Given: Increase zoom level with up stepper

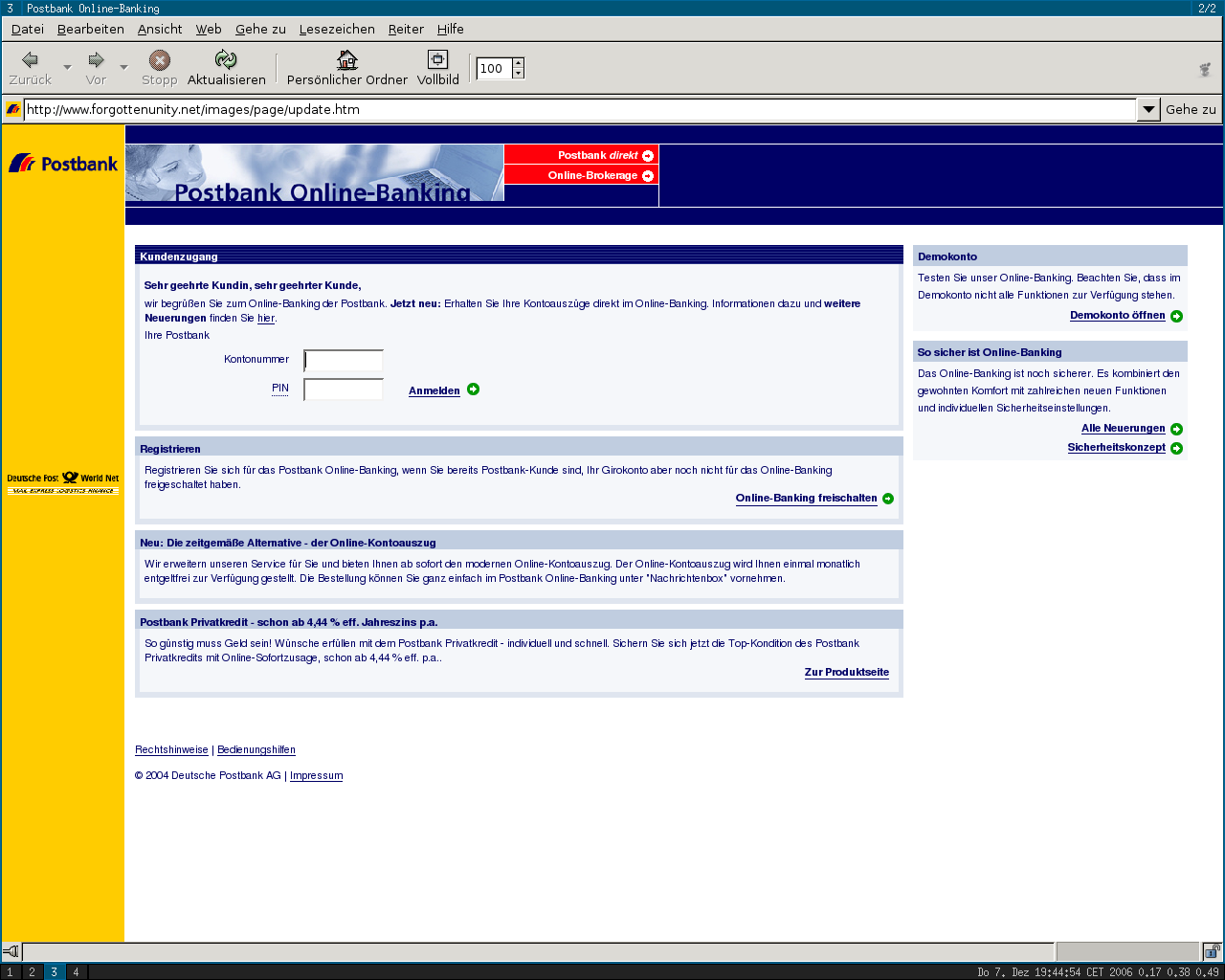Looking at the screenshot, I should point(518,62).
